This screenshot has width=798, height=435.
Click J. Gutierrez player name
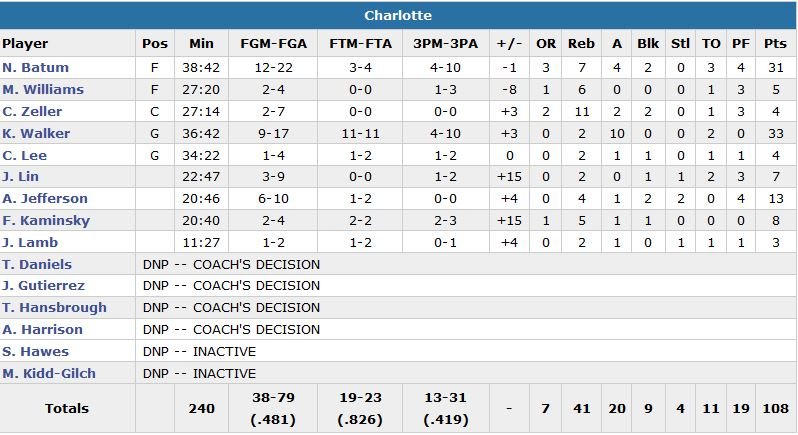(x=43, y=287)
